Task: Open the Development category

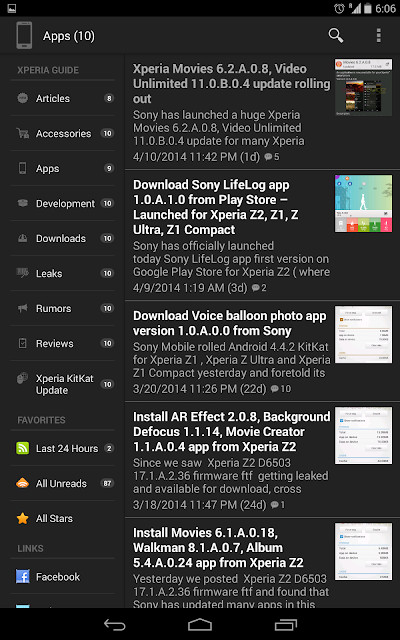Action: pos(62,203)
